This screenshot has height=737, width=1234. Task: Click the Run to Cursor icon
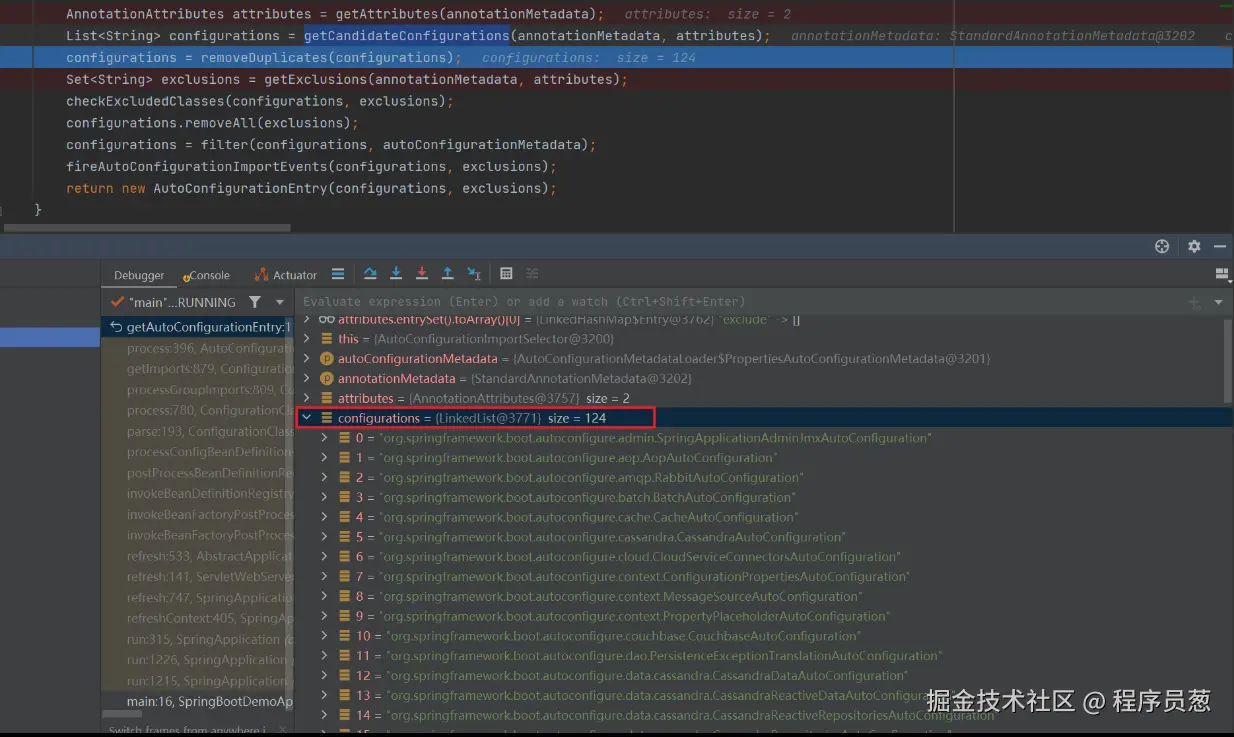(x=474, y=274)
